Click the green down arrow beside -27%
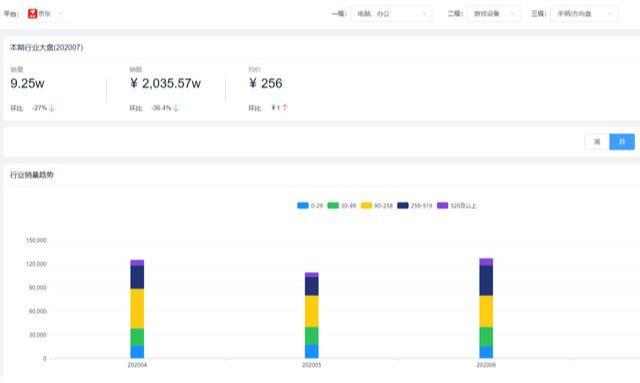640x383 pixels. (52, 108)
